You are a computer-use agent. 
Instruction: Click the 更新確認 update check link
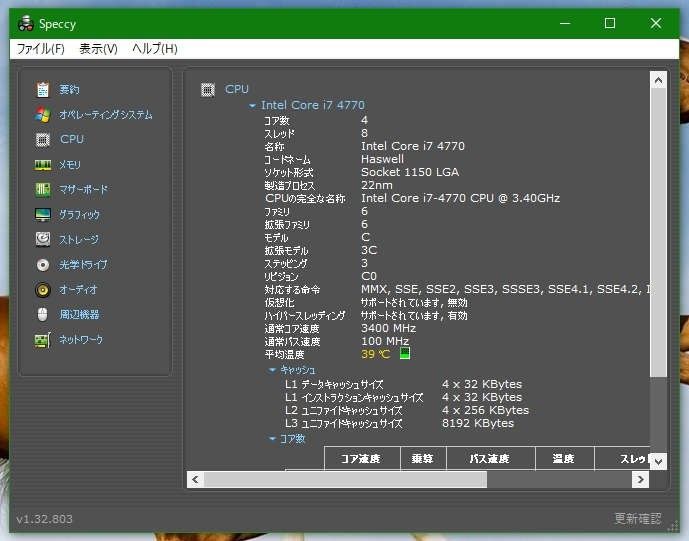point(637,519)
